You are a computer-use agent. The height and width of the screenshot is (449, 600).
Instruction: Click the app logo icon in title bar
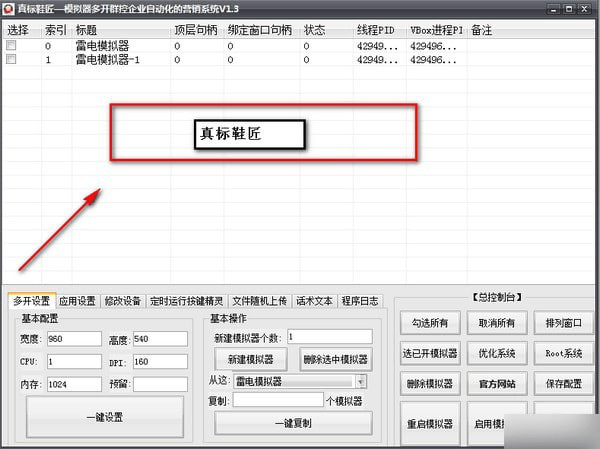point(8,8)
